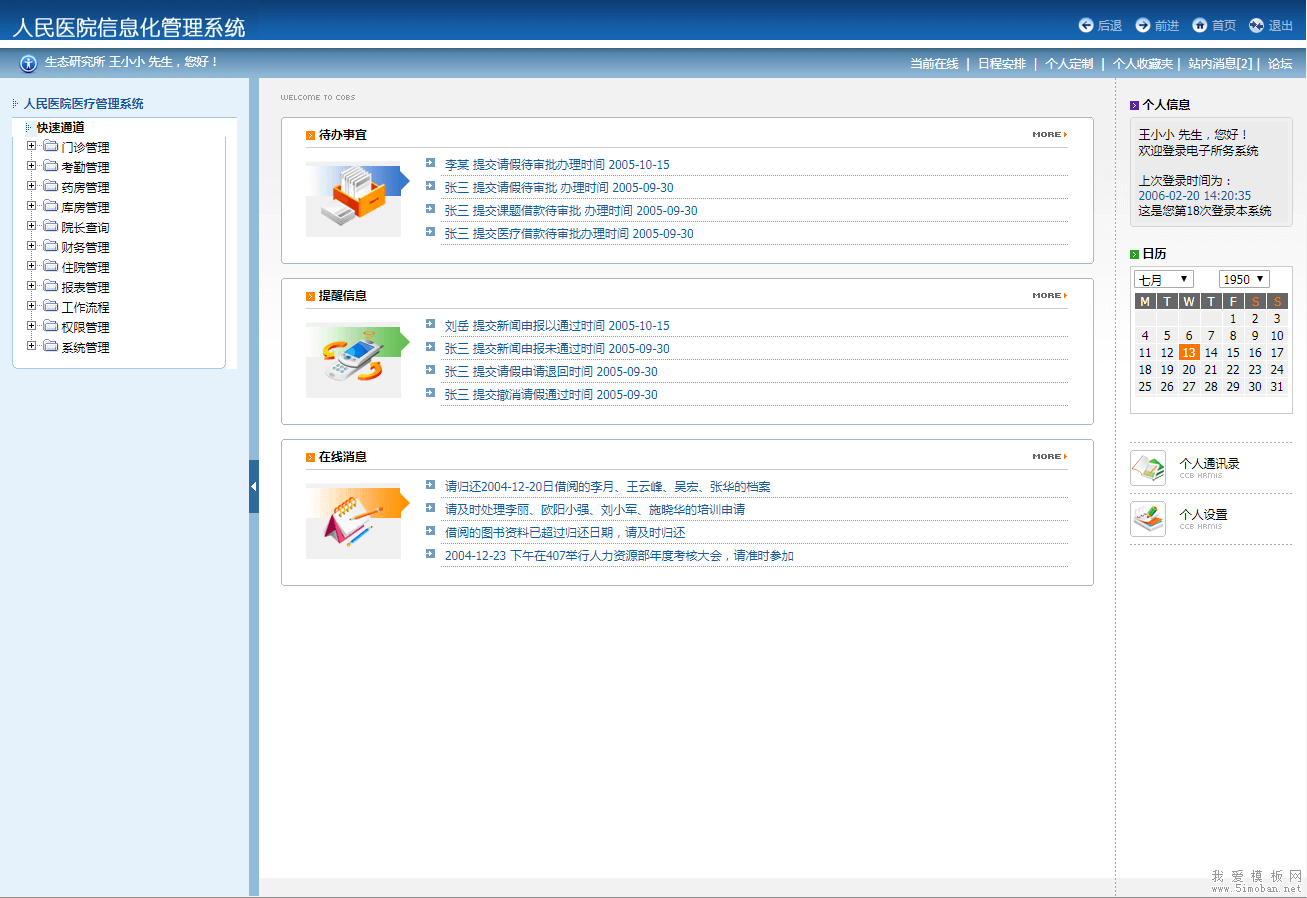Expand the 门诊管理 tree node

[x=32, y=146]
